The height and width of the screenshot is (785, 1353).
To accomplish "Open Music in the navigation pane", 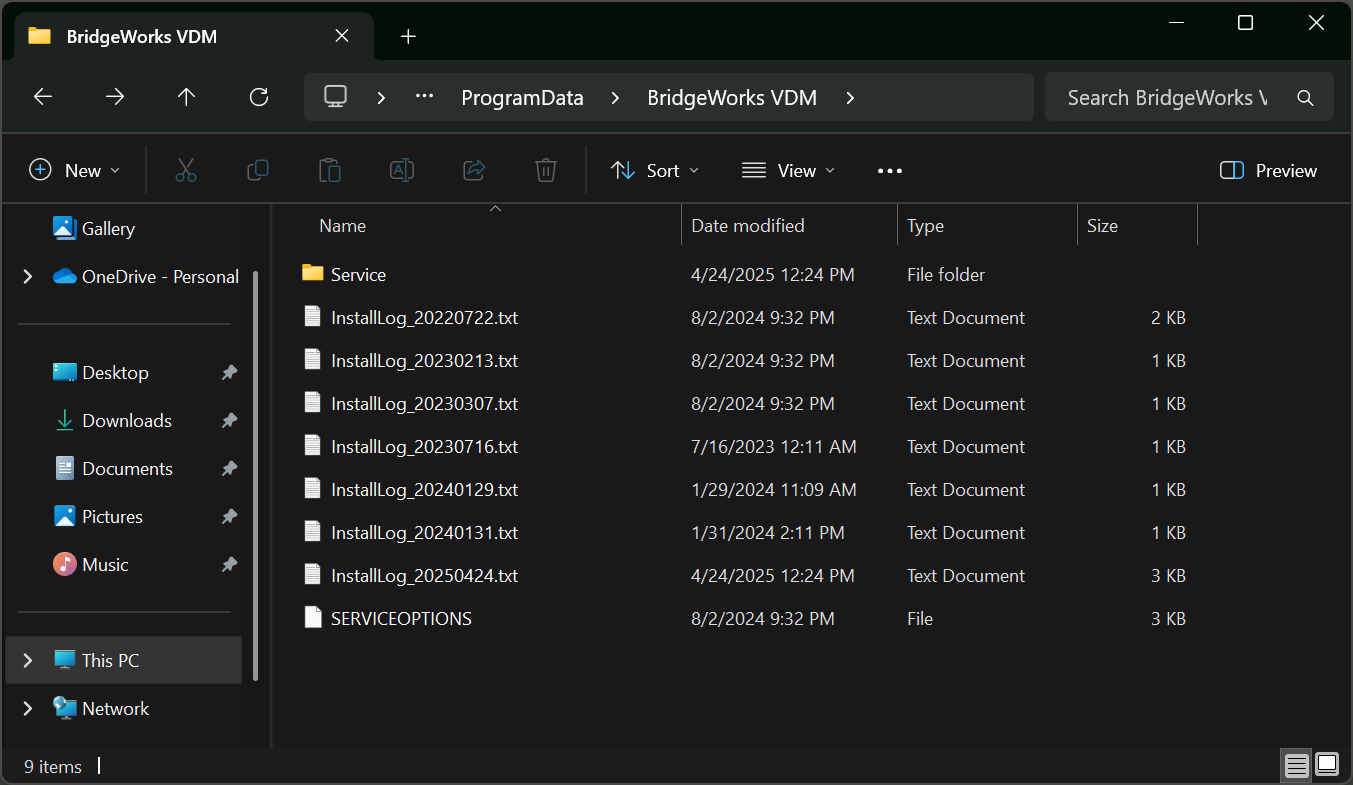I will 105,565.
